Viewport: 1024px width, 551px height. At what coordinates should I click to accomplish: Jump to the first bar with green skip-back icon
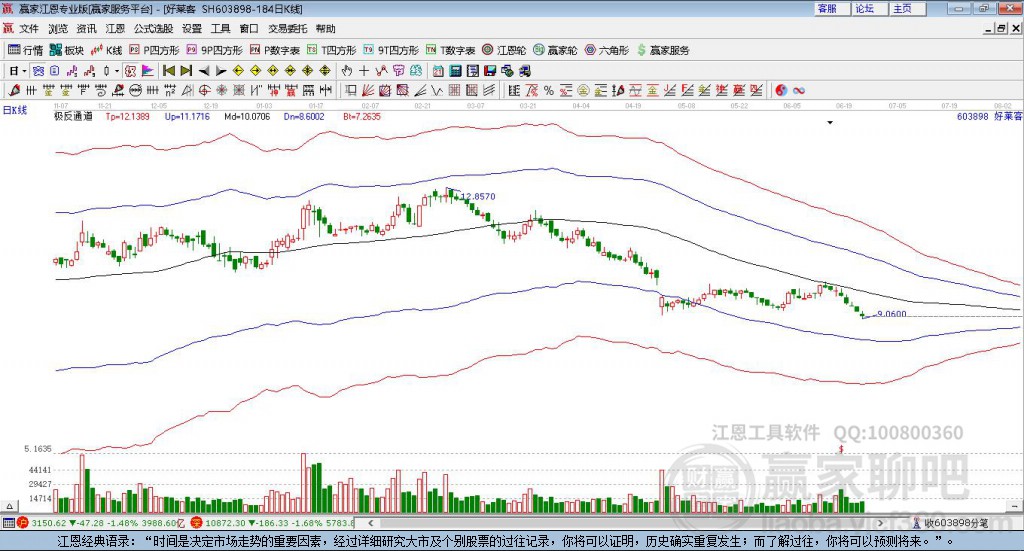[x=168, y=71]
